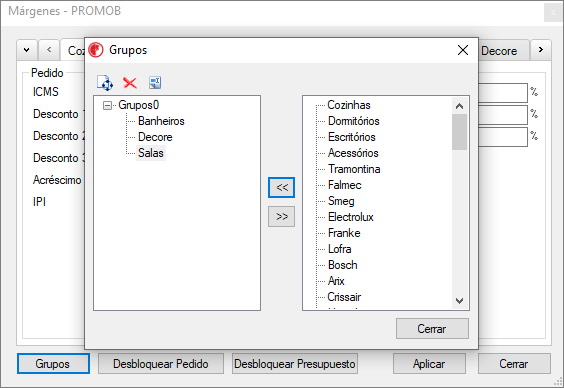The height and width of the screenshot is (388, 564).
Task: Click the >> move right button
Action: pyautogui.click(x=281, y=216)
